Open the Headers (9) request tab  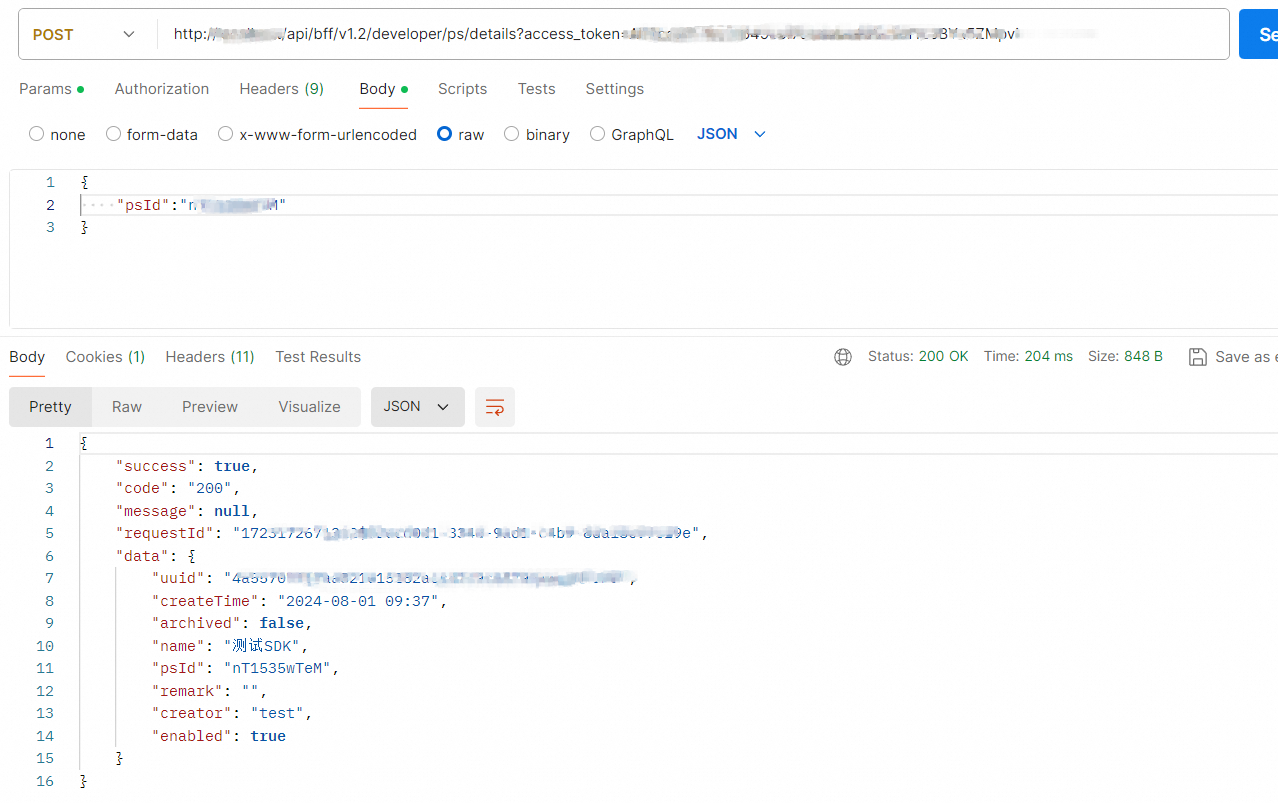pos(281,89)
